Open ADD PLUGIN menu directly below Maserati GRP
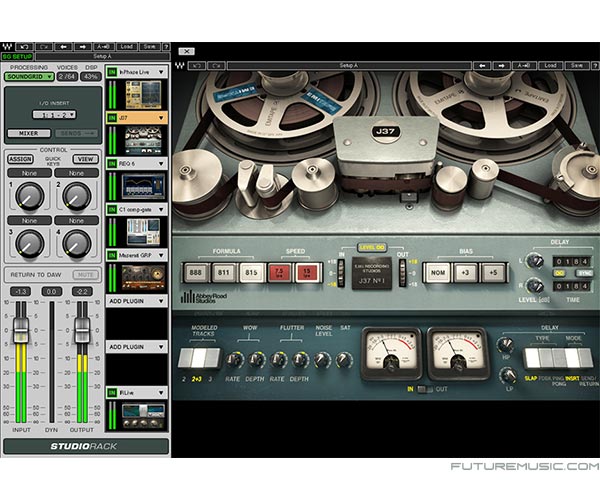Screen dimensions: 600x500 [137, 301]
